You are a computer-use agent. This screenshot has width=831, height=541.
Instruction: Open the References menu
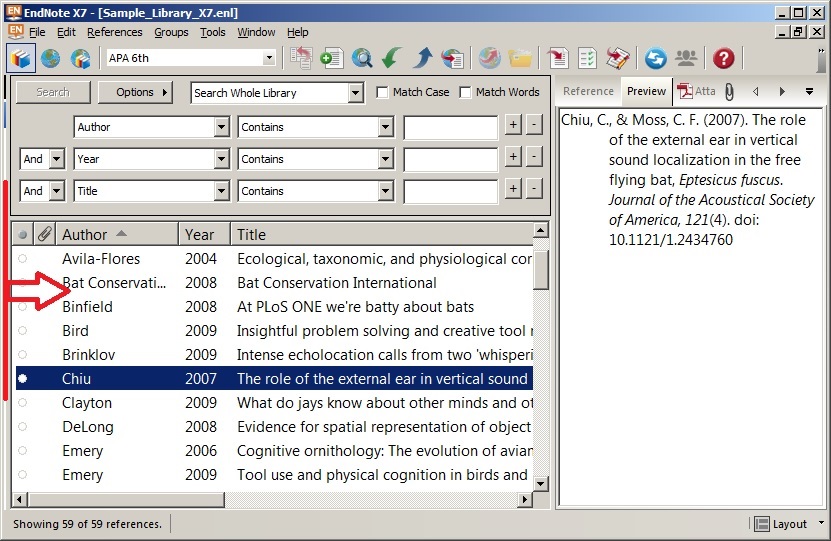114,32
